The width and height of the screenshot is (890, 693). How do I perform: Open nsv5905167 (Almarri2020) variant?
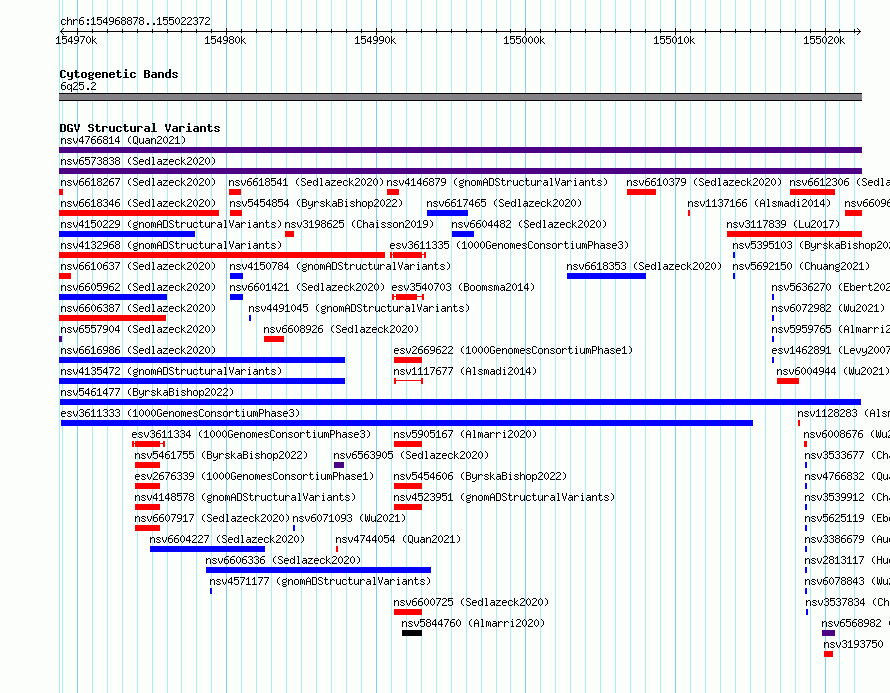click(465, 434)
